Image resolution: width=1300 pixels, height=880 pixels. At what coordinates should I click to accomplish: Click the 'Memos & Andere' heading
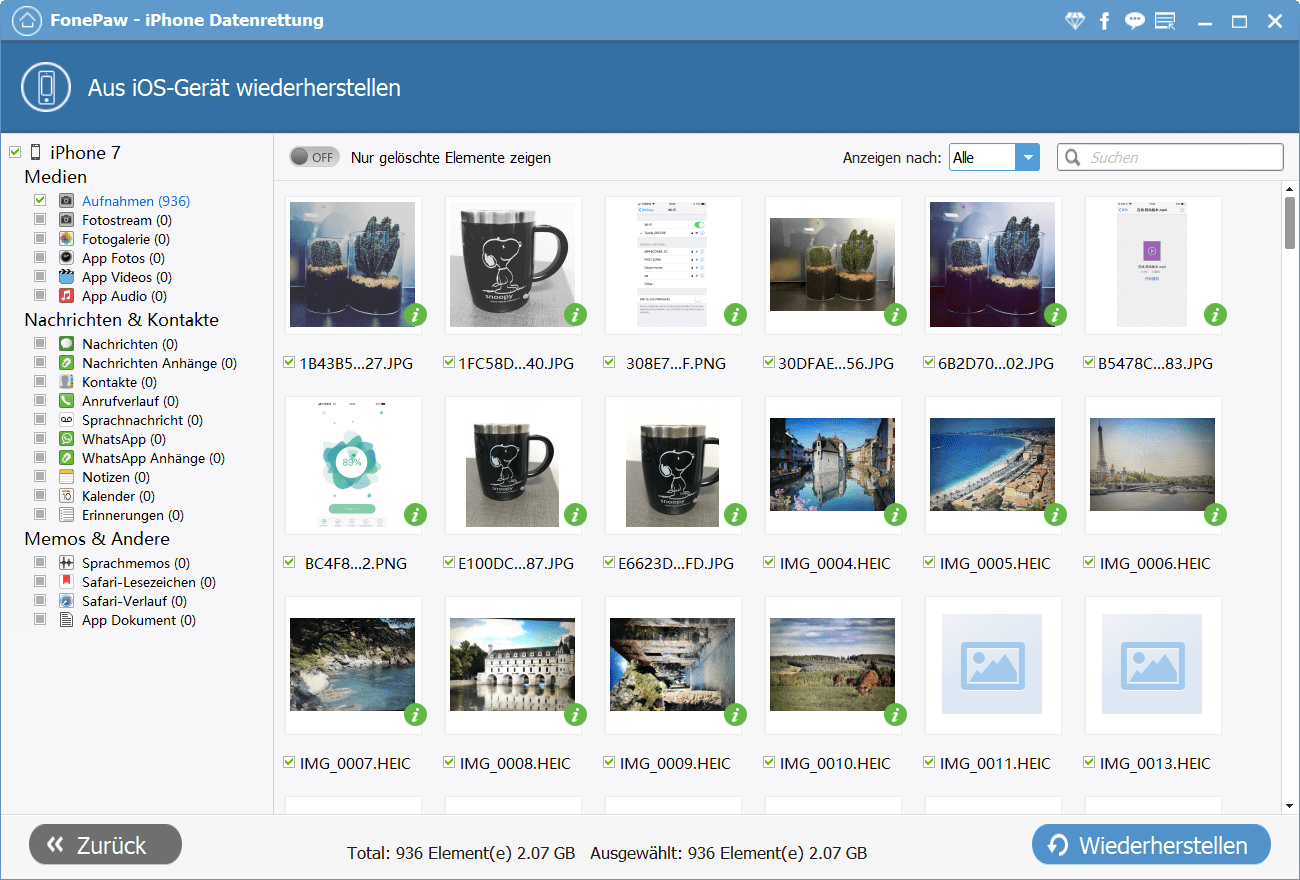(97, 539)
